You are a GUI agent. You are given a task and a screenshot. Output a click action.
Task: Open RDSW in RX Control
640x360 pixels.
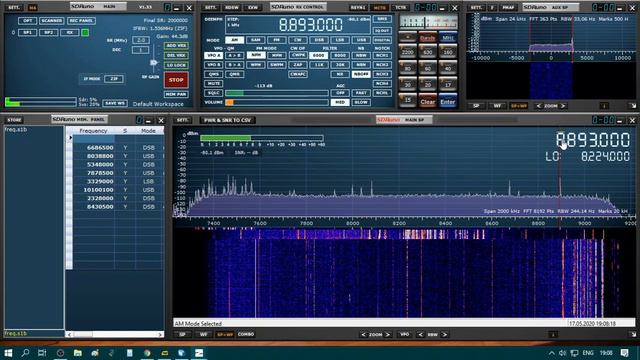[x=232, y=7]
